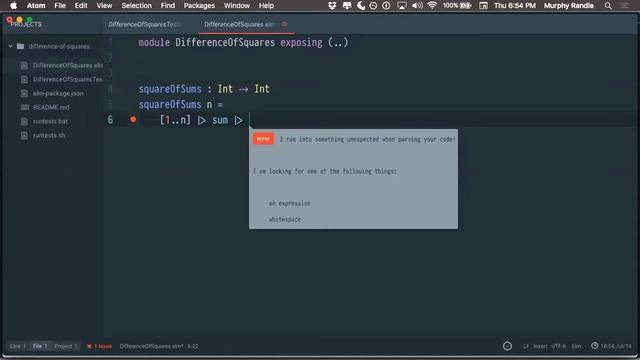Screen dimensions: 640x360
Task: Click modified dot on DifferenceOfSquares.elm tab
Action: point(284,24)
